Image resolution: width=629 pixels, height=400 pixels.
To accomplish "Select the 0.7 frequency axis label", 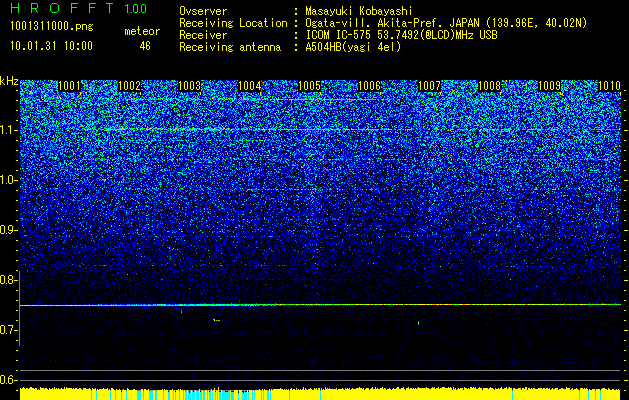I will pyautogui.click(x=8, y=330).
